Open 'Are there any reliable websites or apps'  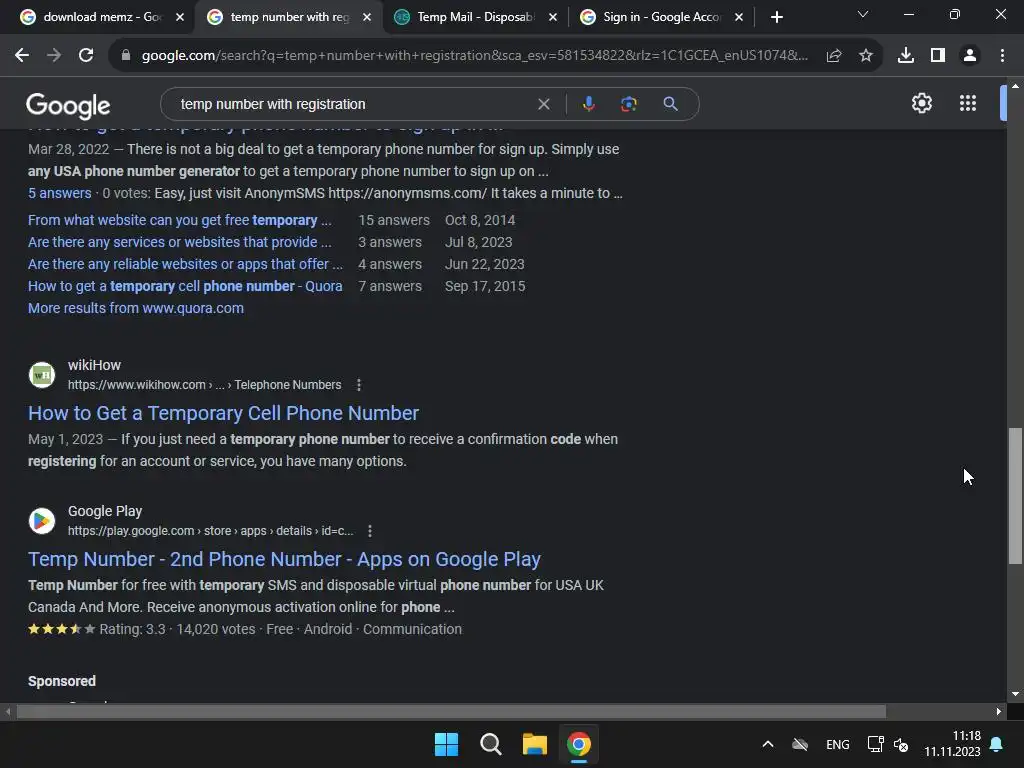pos(185,264)
